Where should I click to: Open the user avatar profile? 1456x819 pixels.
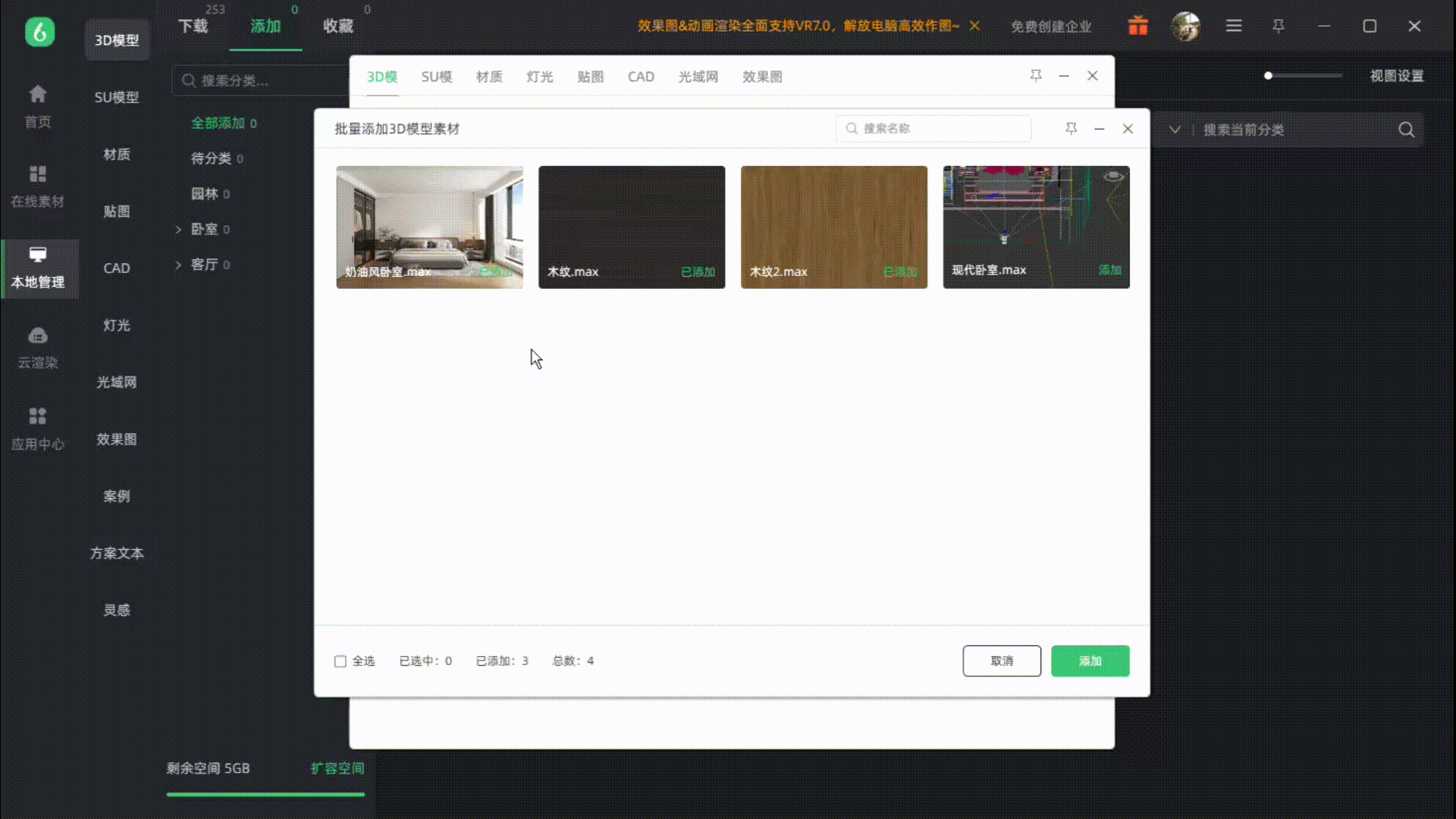click(1185, 26)
